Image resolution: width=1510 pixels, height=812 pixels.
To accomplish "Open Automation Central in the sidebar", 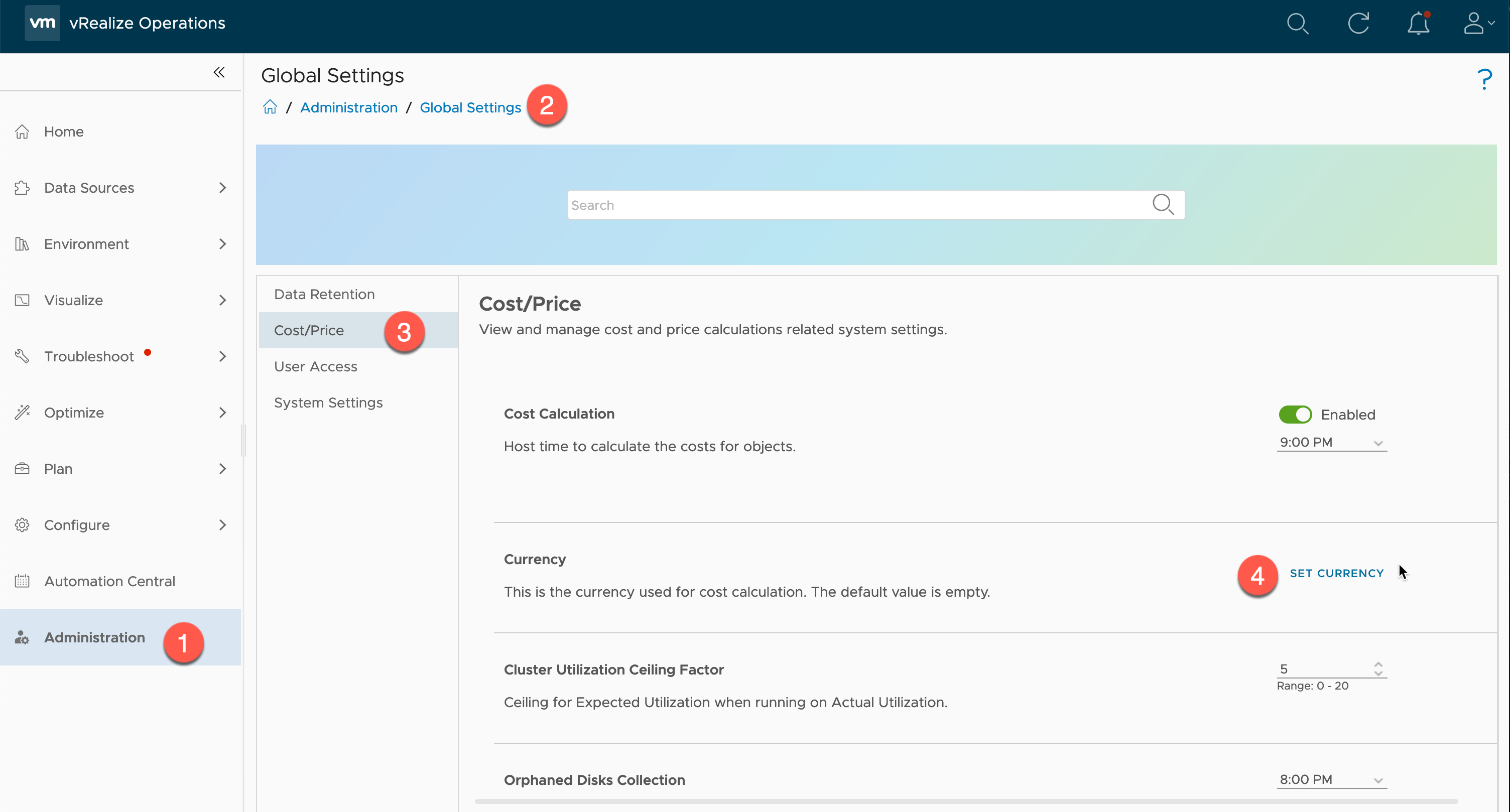I will tap(120, 582).
